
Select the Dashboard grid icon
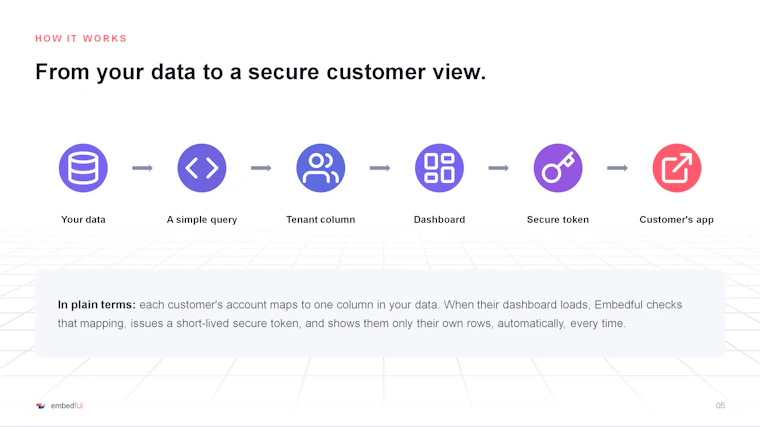[439, 168]
